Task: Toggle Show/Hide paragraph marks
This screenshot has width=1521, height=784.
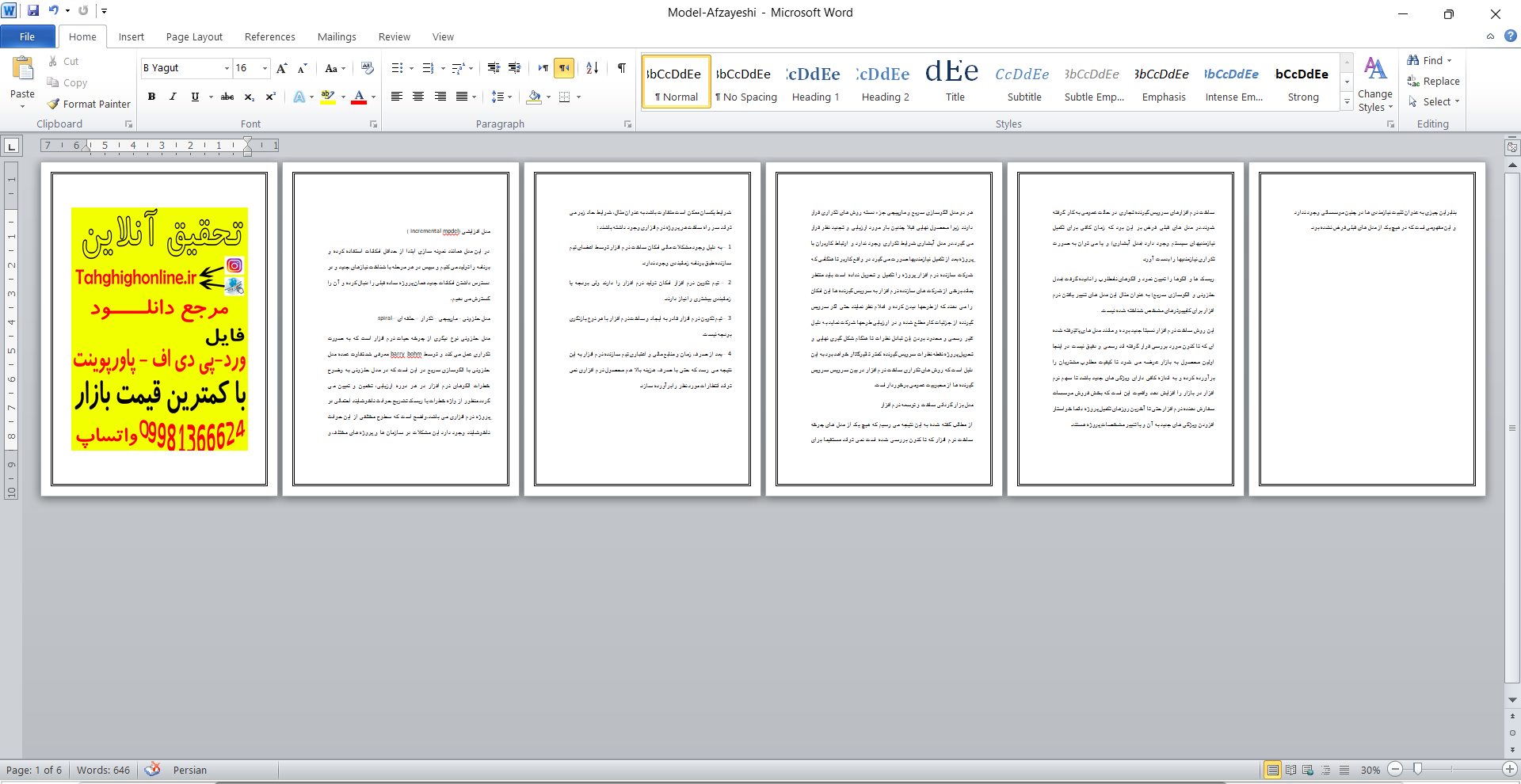Action: pyautogui.click(x=622, y=68)
